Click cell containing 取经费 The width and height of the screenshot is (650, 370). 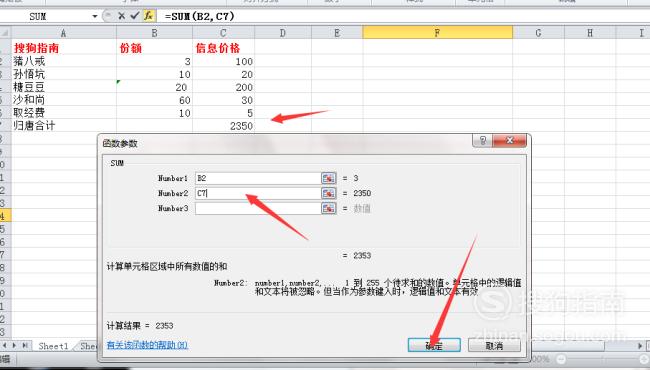click(x=63, y=113)
